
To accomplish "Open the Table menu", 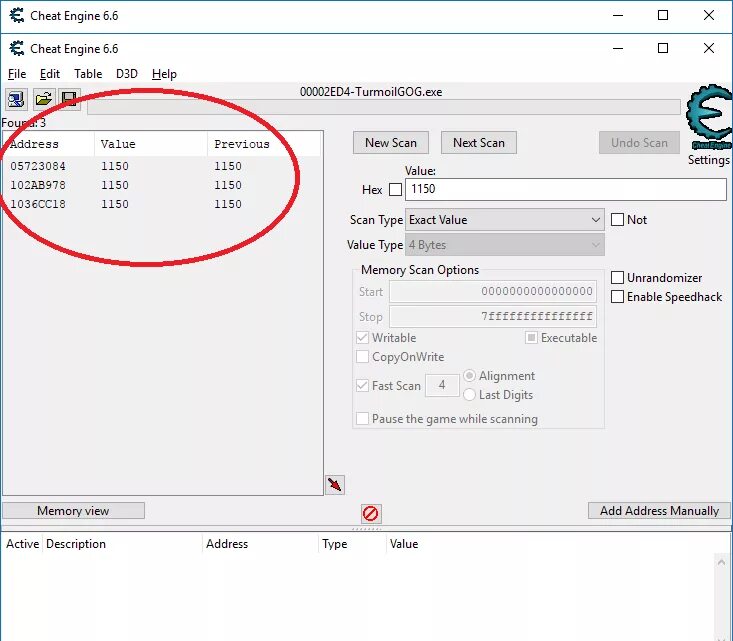I will 88,74.
